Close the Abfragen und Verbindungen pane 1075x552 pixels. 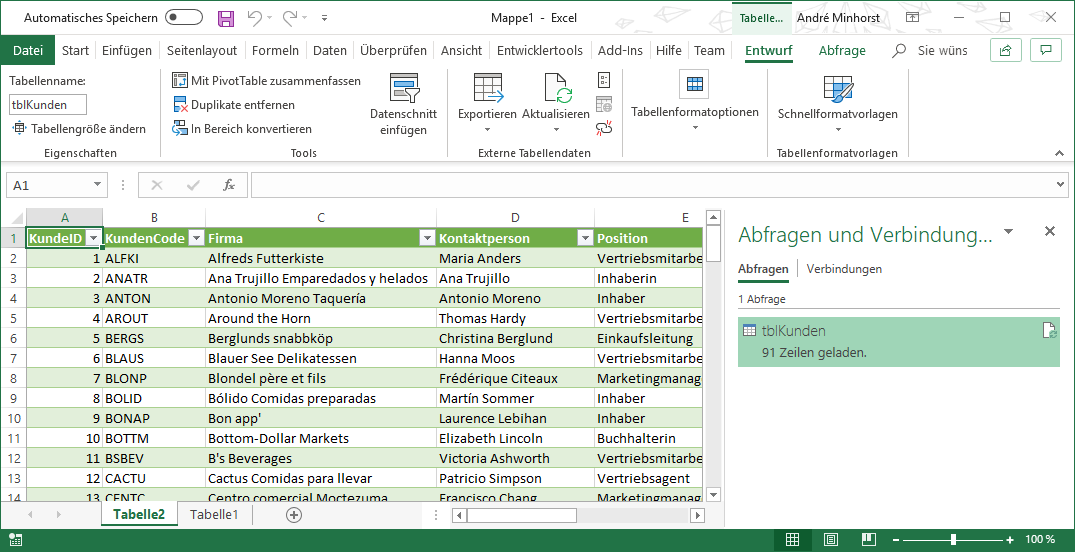point(1050,232)
